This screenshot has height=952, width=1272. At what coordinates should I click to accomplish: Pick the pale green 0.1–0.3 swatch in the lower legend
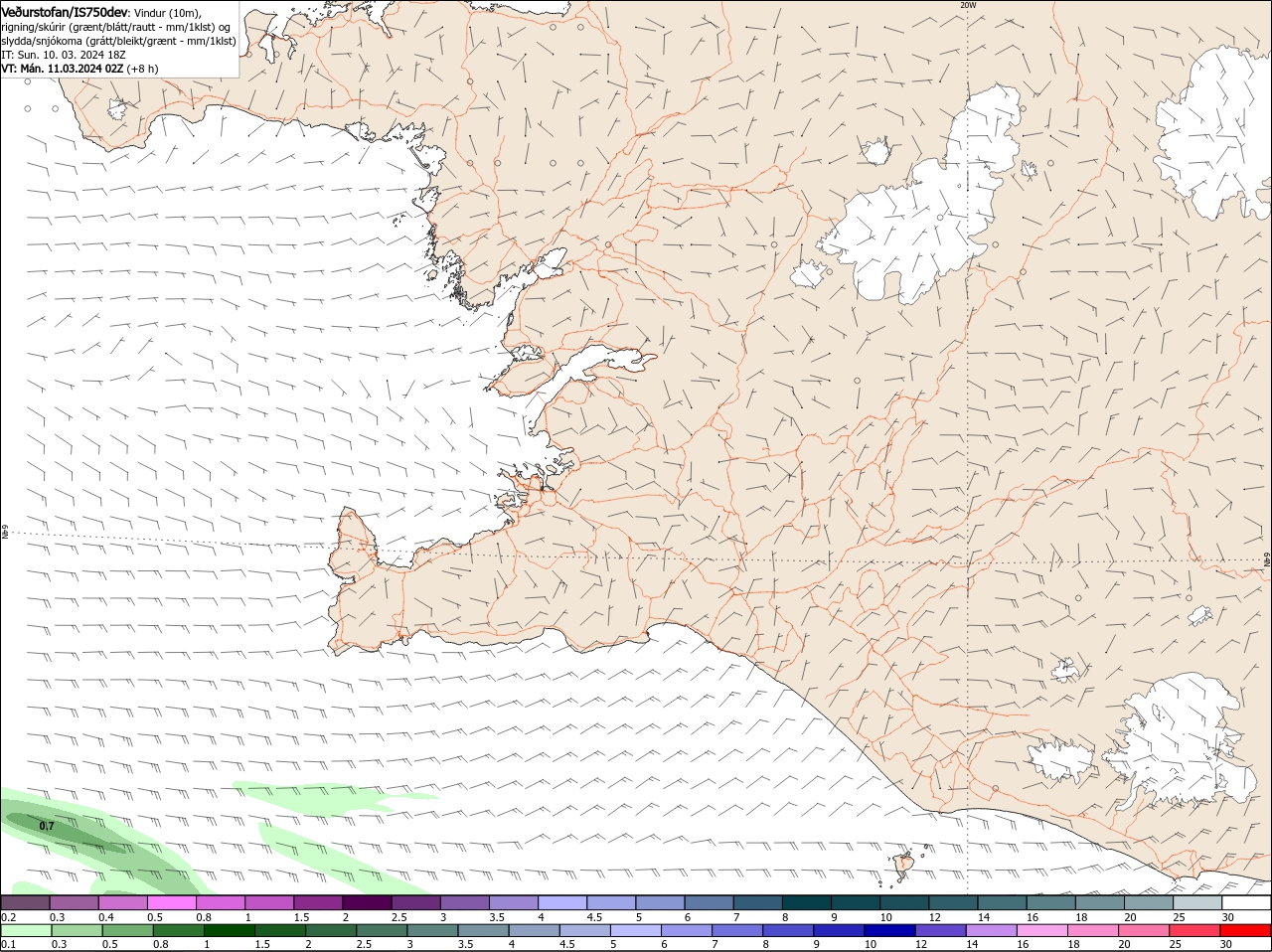tap(27, 930)
